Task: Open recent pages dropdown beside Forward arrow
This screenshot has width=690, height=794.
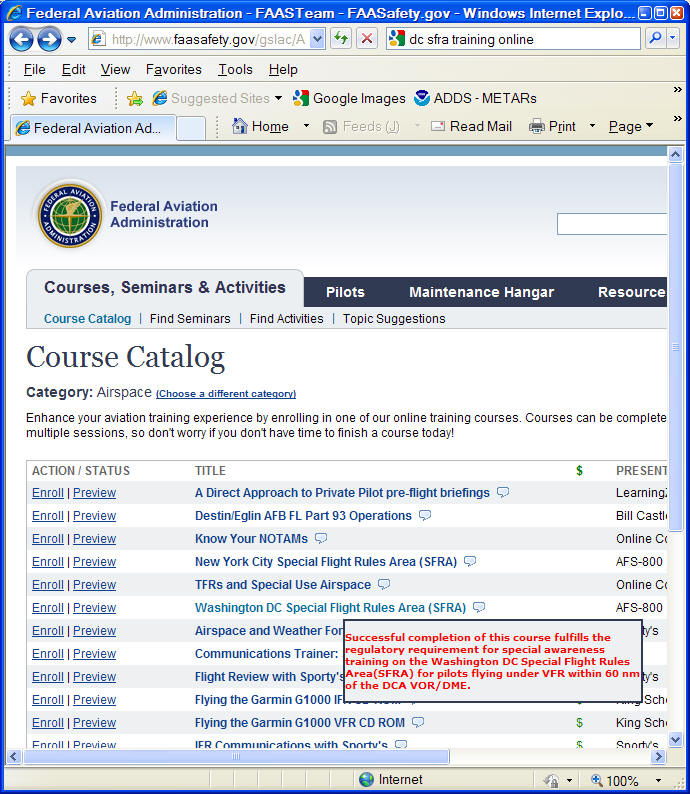Action: click(71, 39)
